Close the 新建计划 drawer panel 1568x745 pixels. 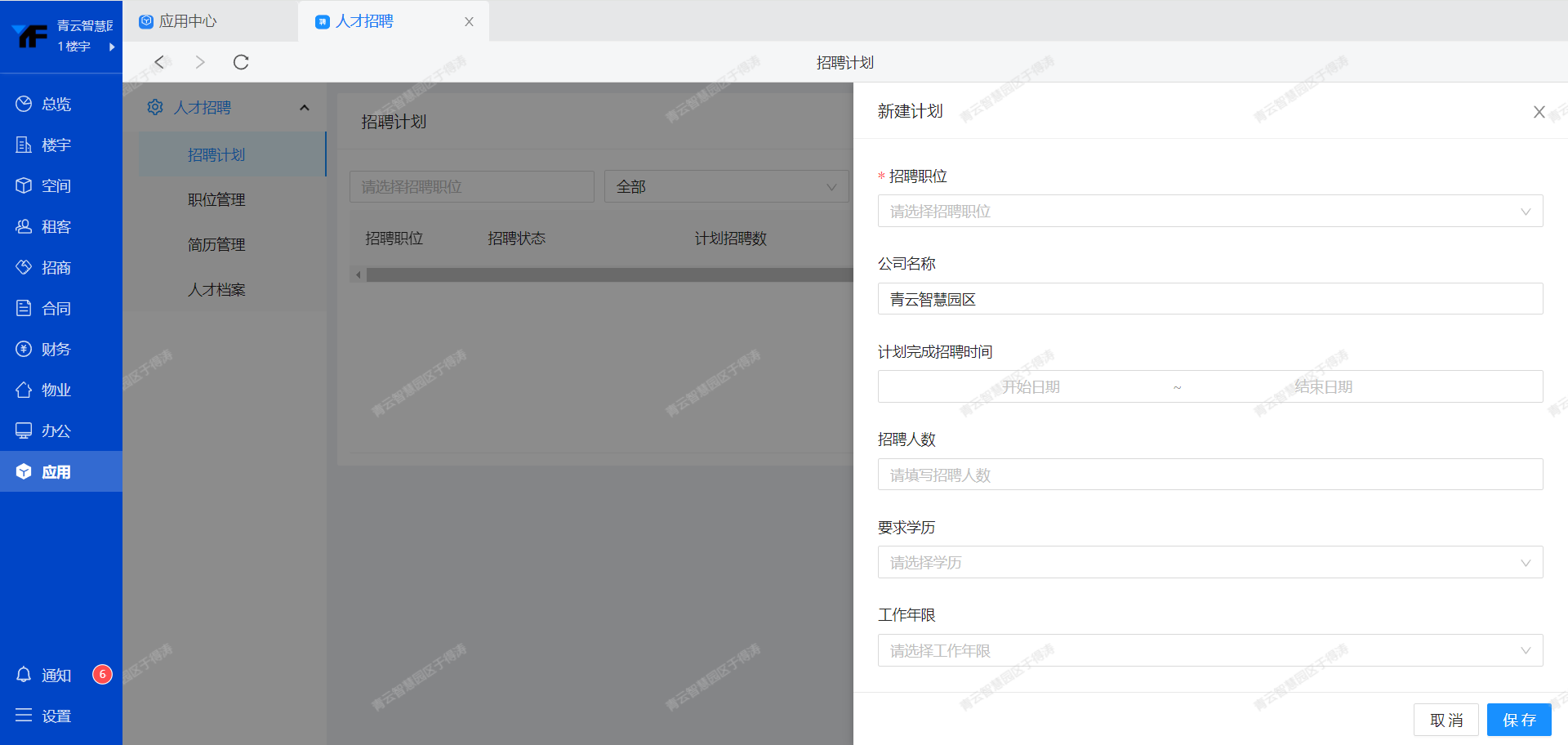click(1539, 112)
